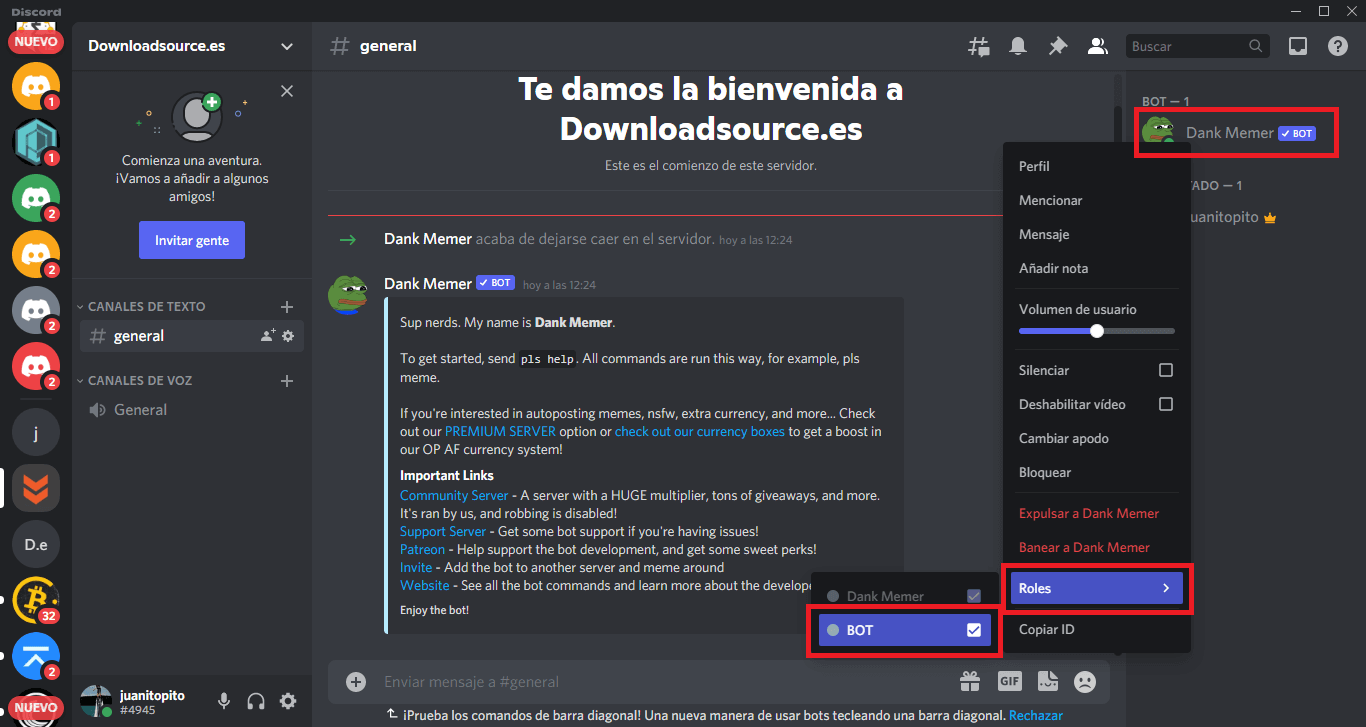Add a text channel with plus icon

pyautogui.click(x=287, y=307)
